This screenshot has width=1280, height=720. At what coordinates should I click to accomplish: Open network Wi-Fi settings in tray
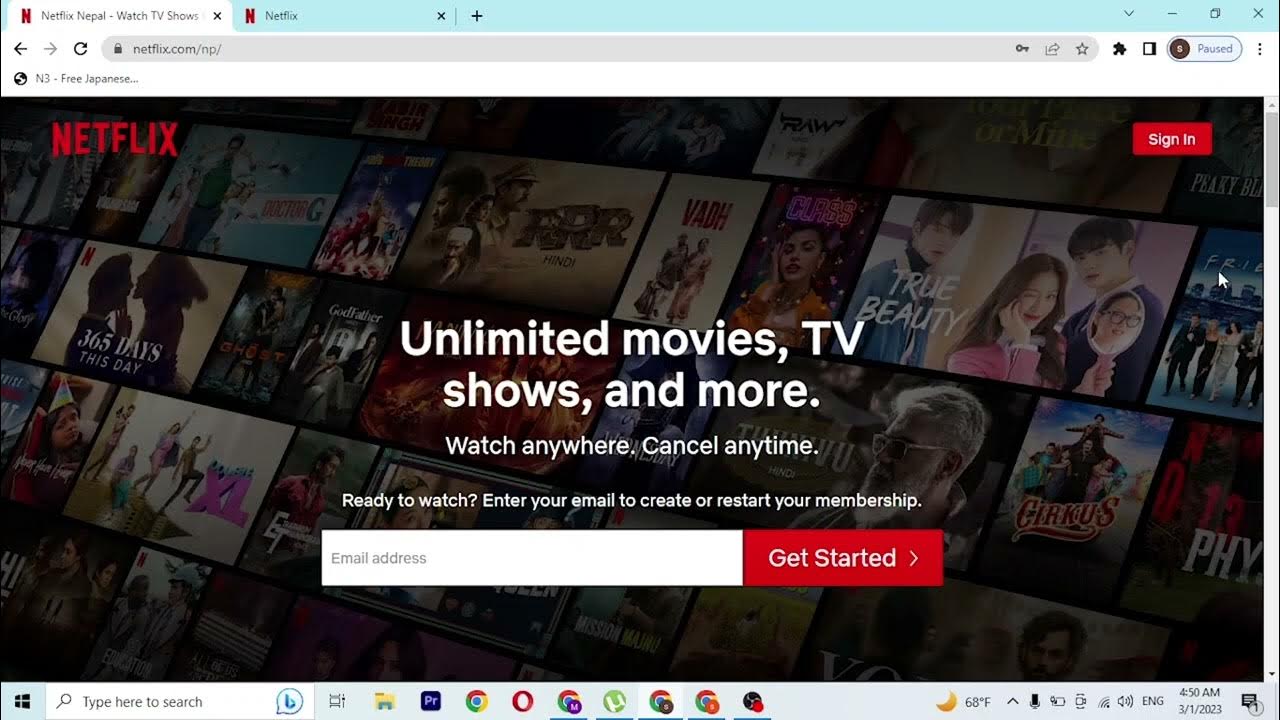click(x=1104, y=702)
